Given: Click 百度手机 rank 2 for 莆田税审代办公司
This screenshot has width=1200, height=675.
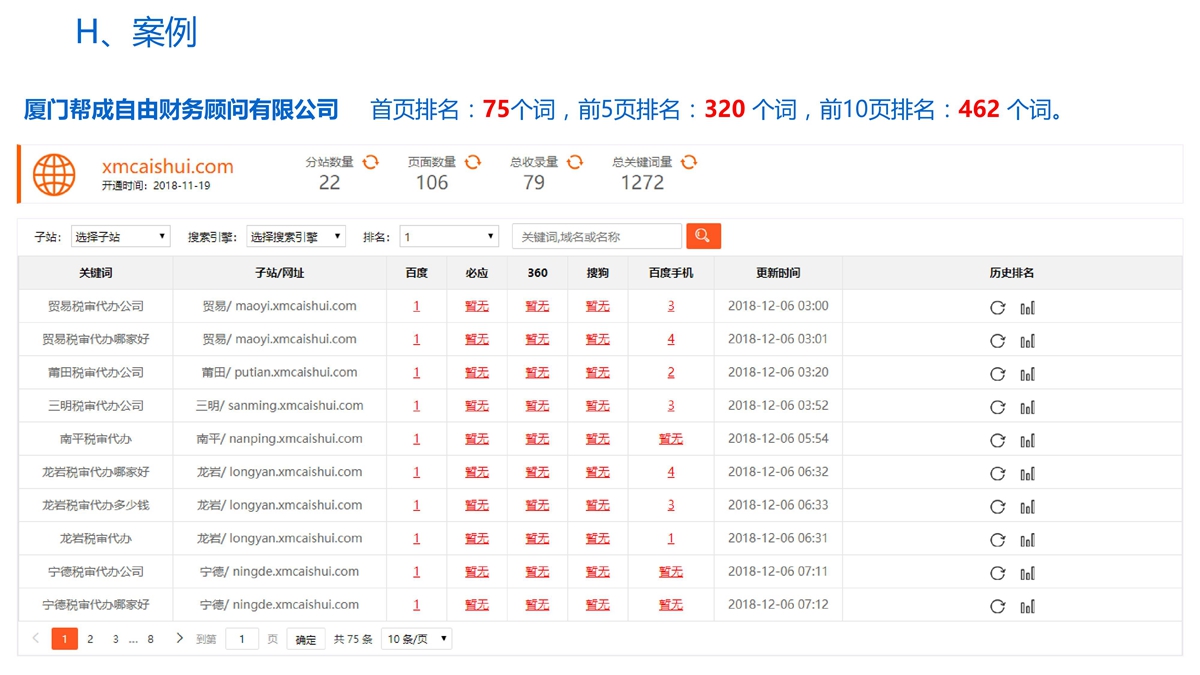Looking at the screenshot, I should 671,373.
